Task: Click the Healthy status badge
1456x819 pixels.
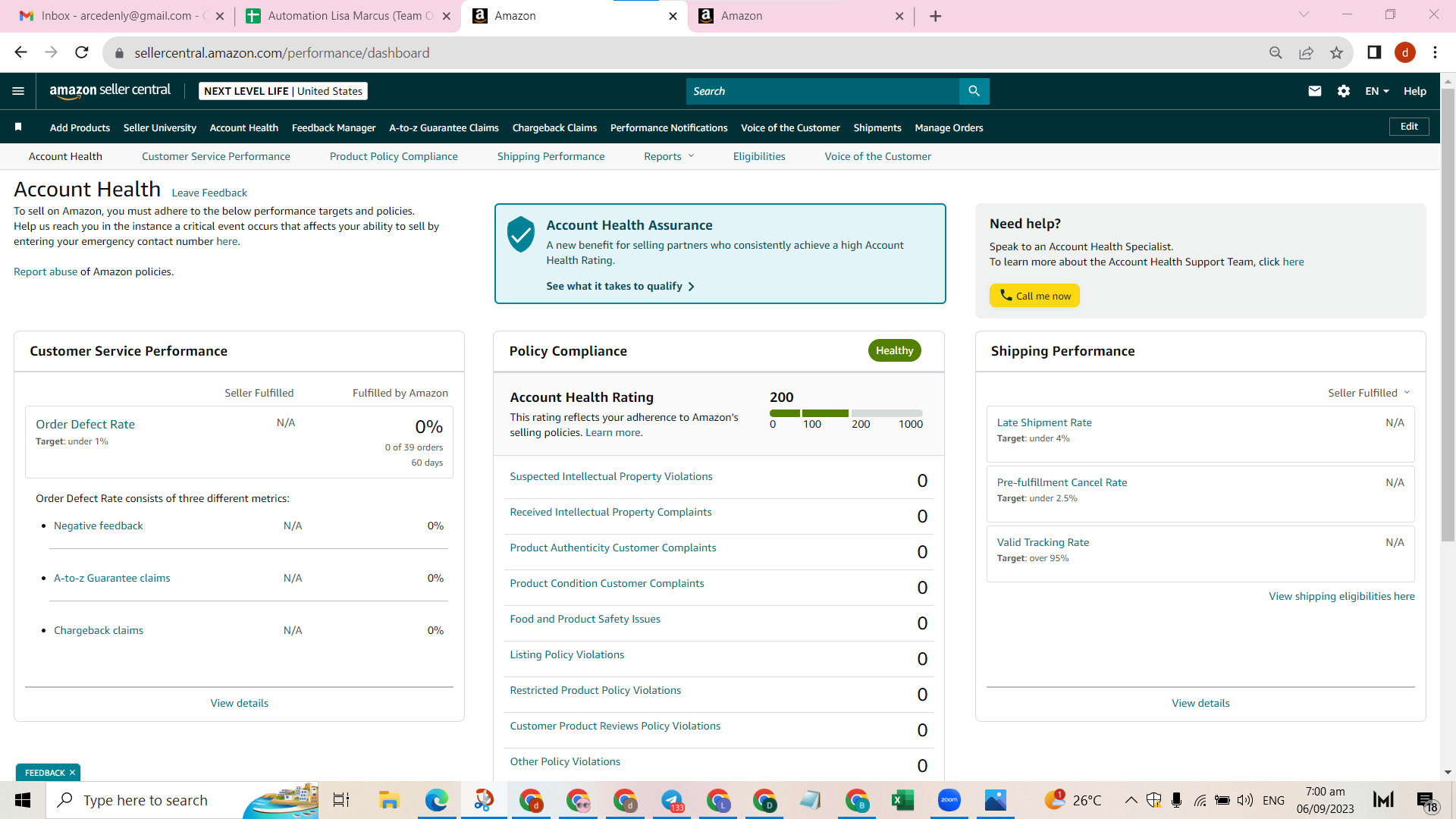Action: pos(894,350)
